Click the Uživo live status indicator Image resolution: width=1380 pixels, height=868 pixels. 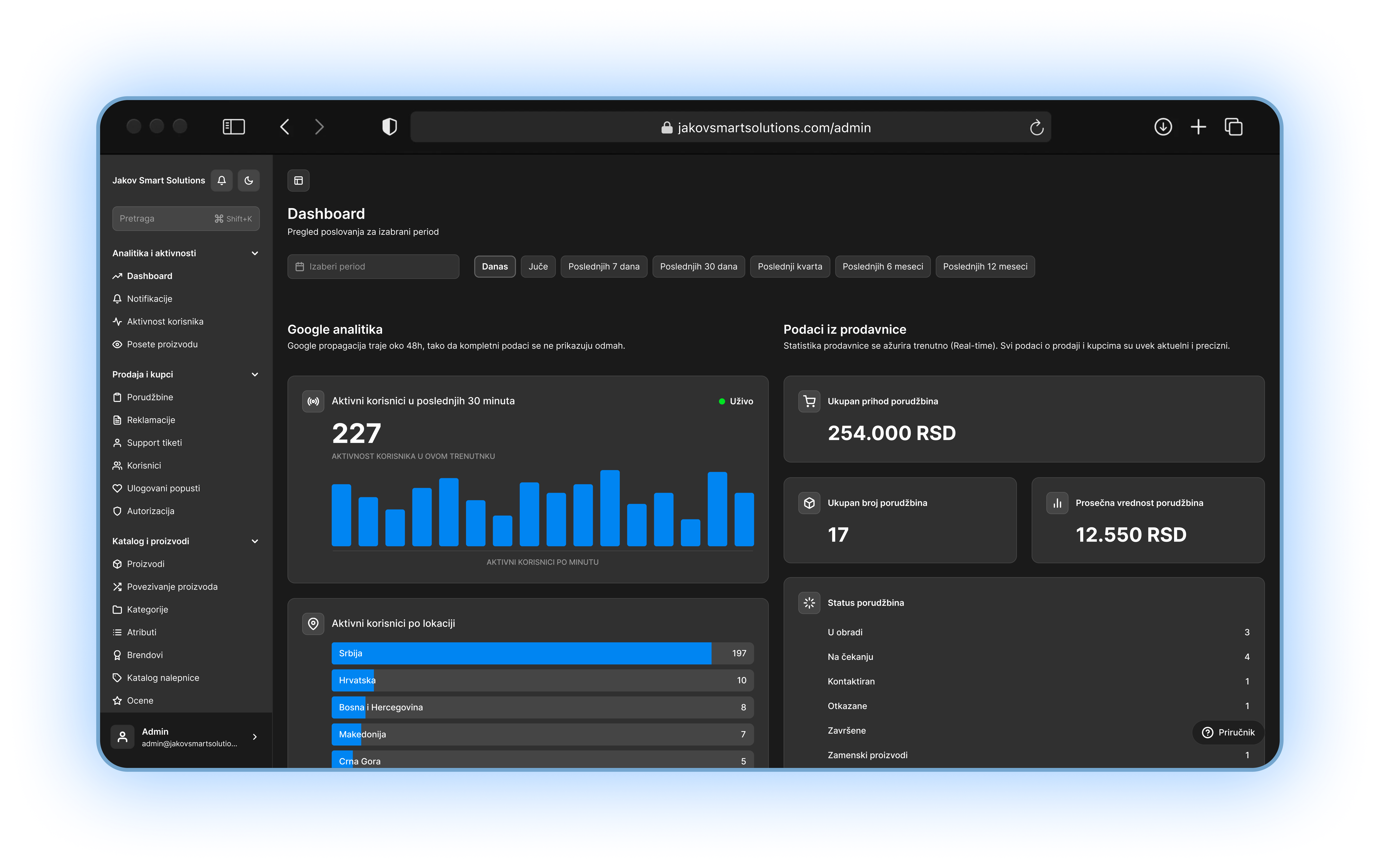736,402
